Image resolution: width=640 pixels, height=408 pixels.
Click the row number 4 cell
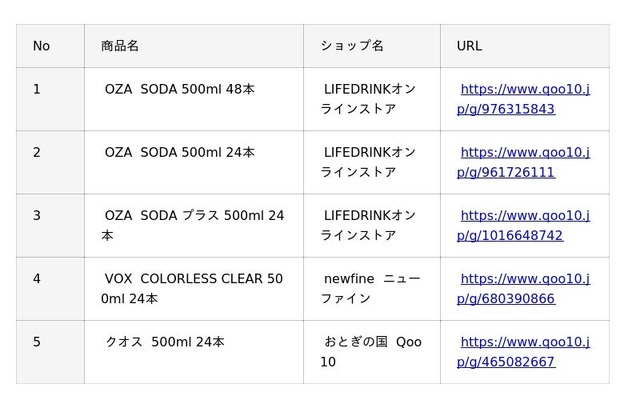[50, 289]
